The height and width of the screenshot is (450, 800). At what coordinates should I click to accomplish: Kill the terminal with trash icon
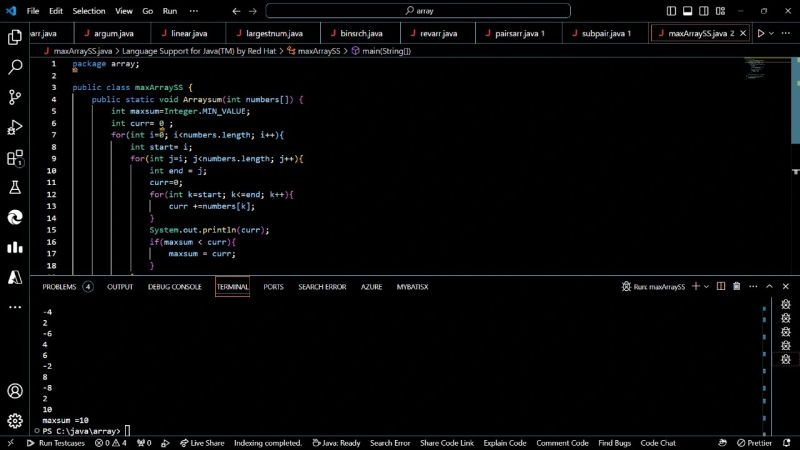pyautogui.click(x=737, y=287)
